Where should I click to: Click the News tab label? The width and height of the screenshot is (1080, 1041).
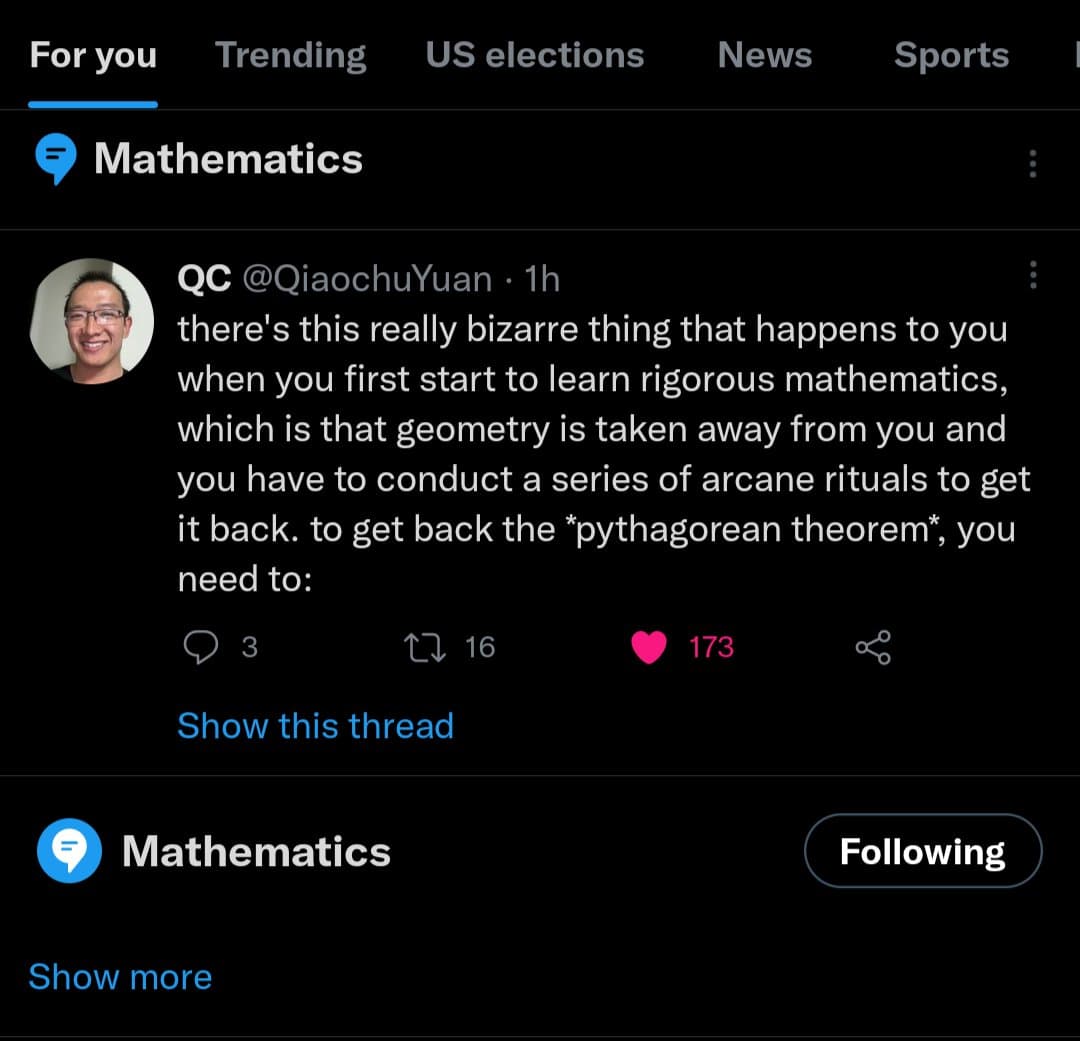(765, 55)
